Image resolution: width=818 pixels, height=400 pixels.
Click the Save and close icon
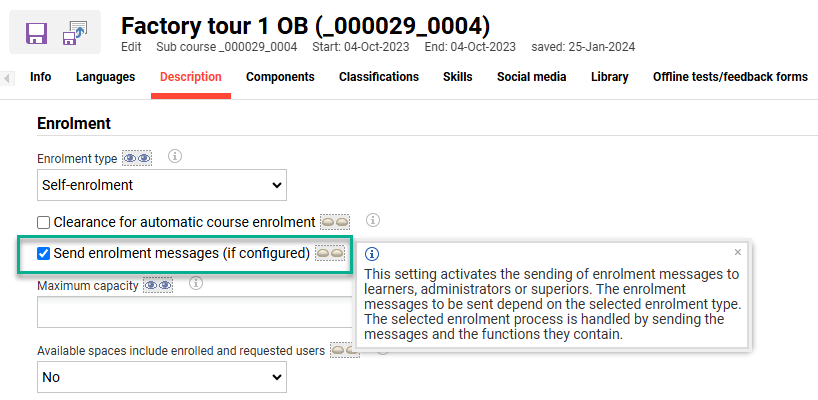point(75,33)
